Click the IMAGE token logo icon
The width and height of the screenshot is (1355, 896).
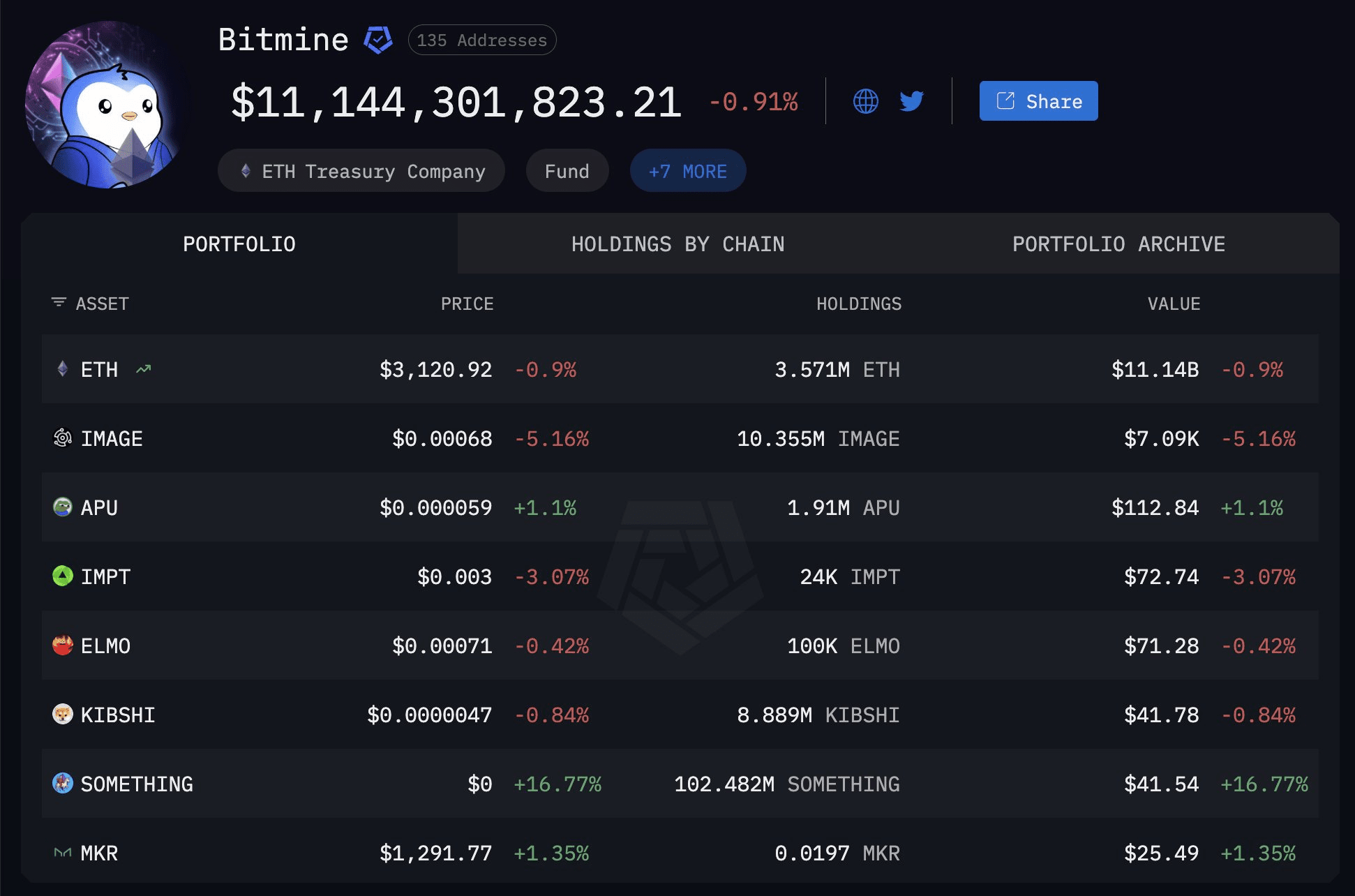[x=63, y=438]
